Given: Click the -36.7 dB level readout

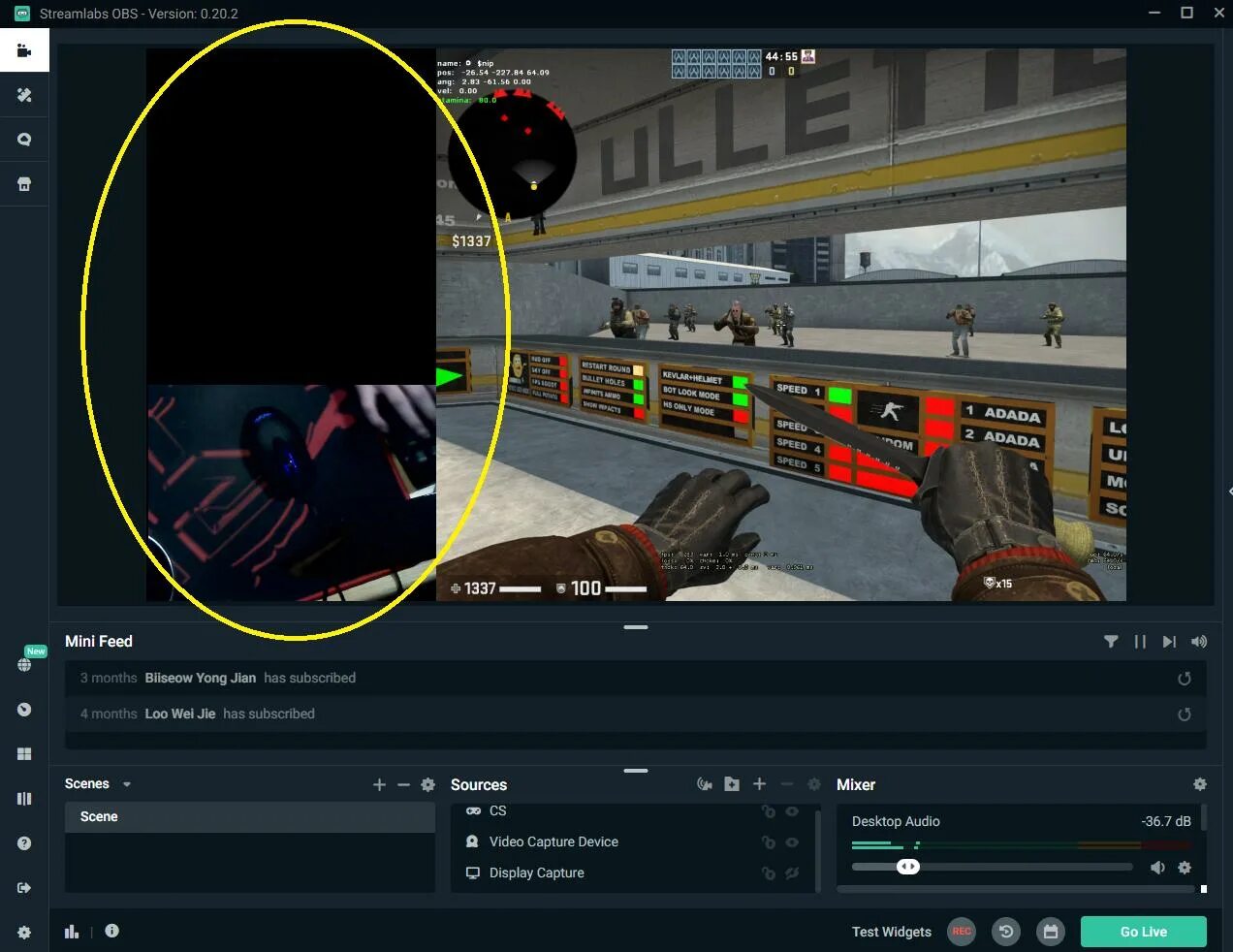Looking at the screenshot, I should pyautogui.click(x=1166, y=821).
